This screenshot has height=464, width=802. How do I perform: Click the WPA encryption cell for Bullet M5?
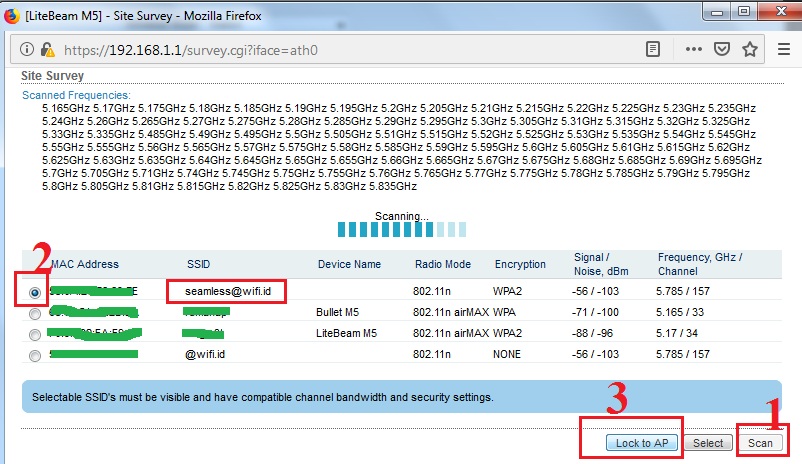pyautogui.click(x=504, y=312)
